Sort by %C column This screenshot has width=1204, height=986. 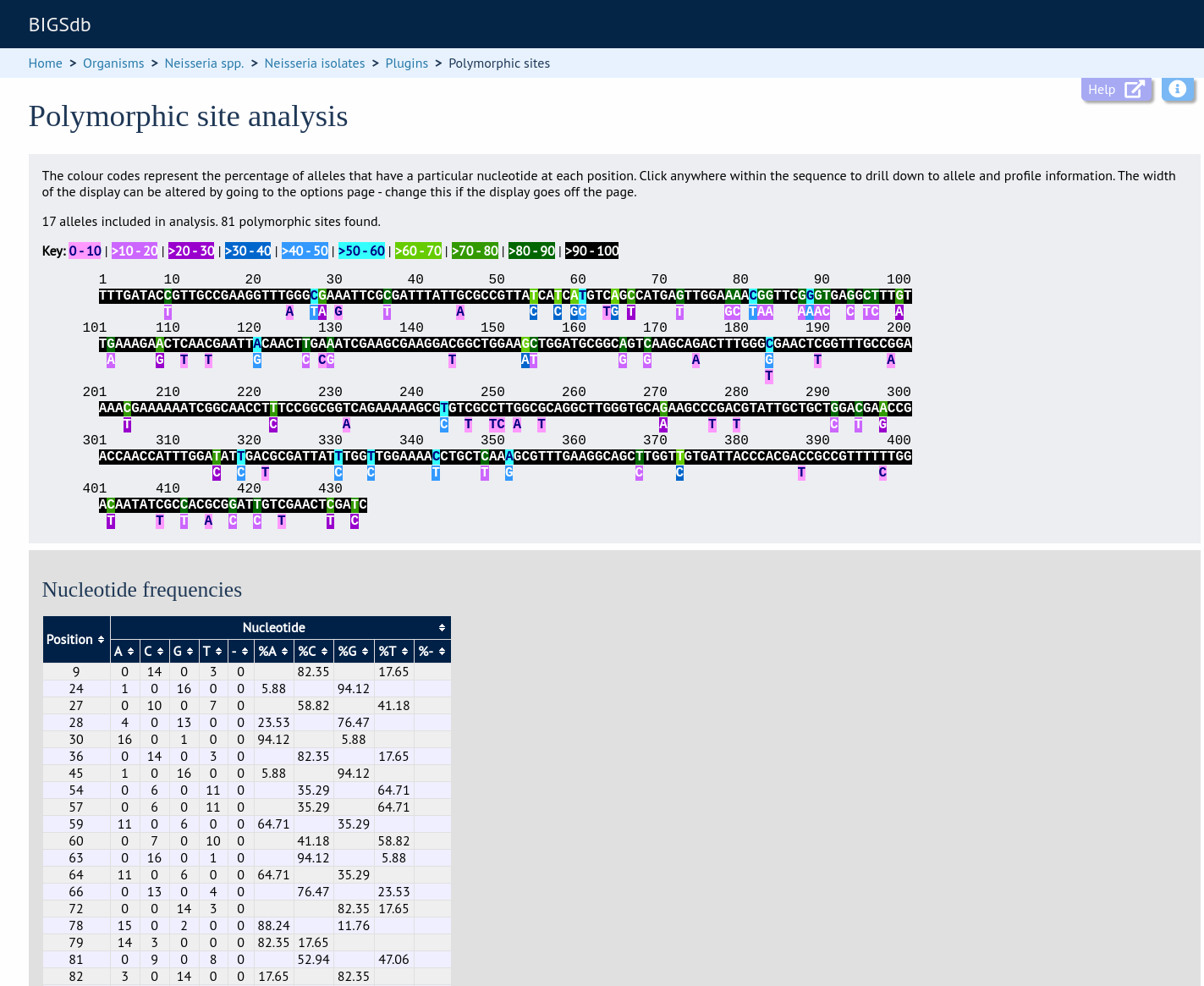pos(314,651)
